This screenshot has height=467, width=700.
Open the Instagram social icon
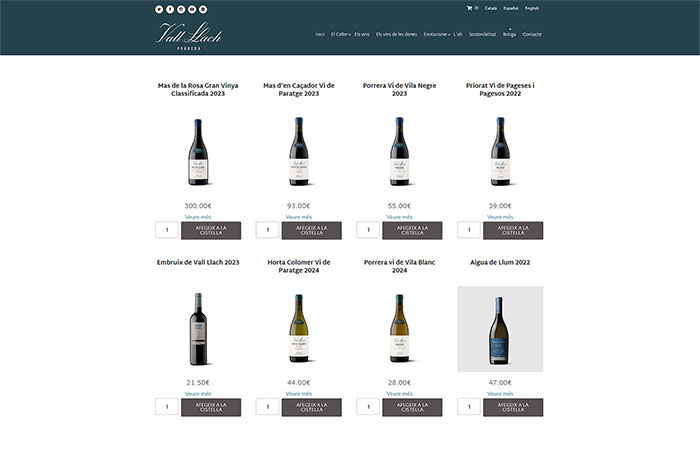180,9
